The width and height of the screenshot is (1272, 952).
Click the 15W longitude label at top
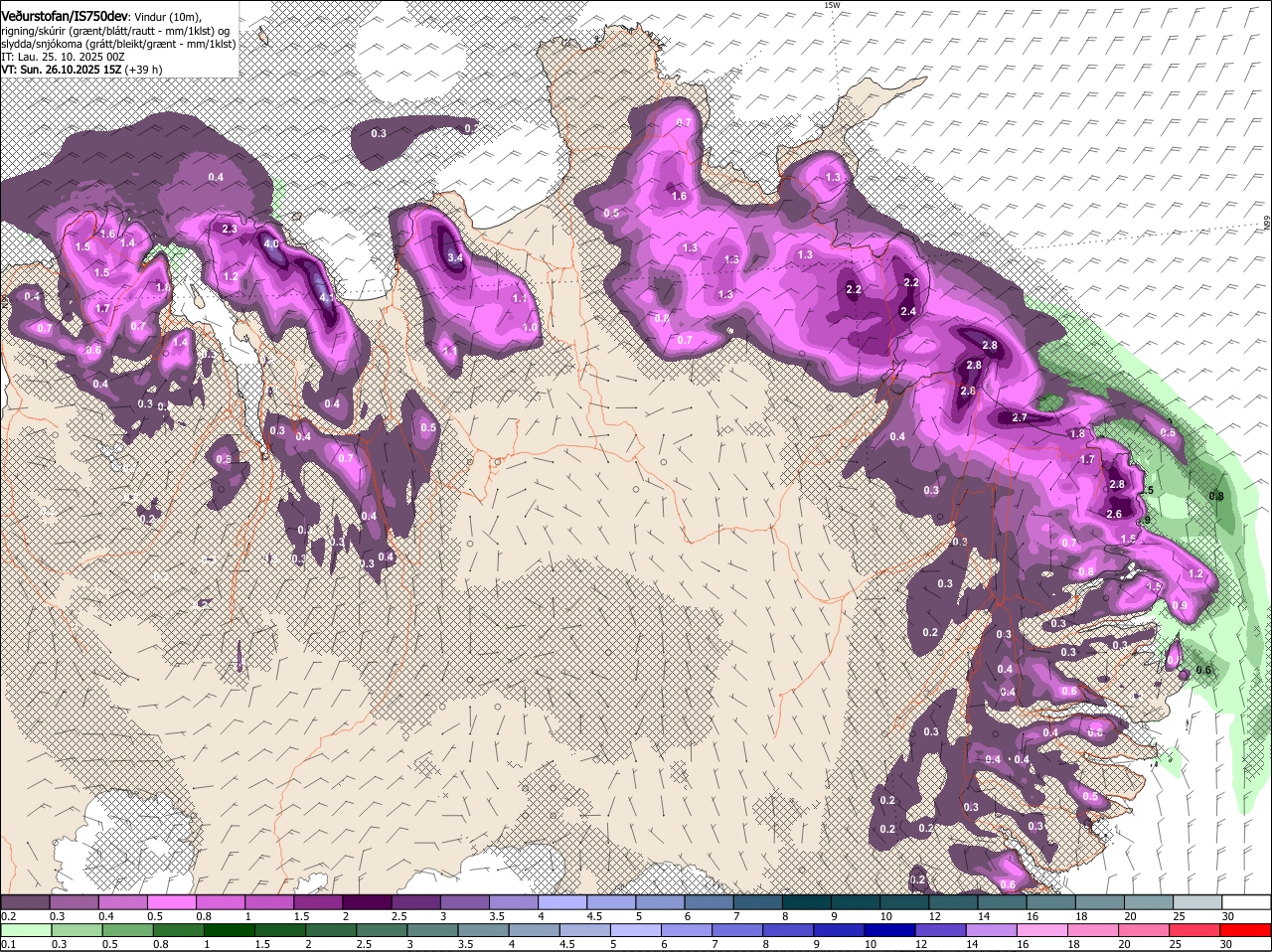click(832, 5)
